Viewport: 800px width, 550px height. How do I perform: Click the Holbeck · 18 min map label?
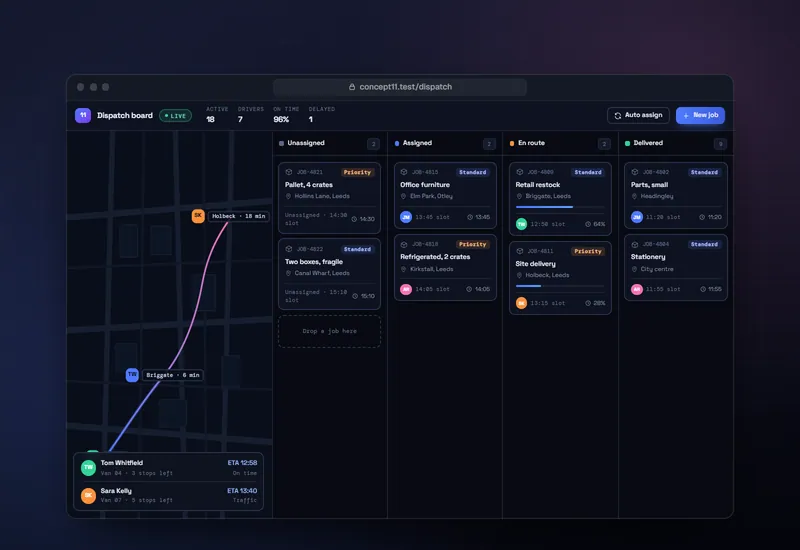pyautogui.click(x=239, y=216)
